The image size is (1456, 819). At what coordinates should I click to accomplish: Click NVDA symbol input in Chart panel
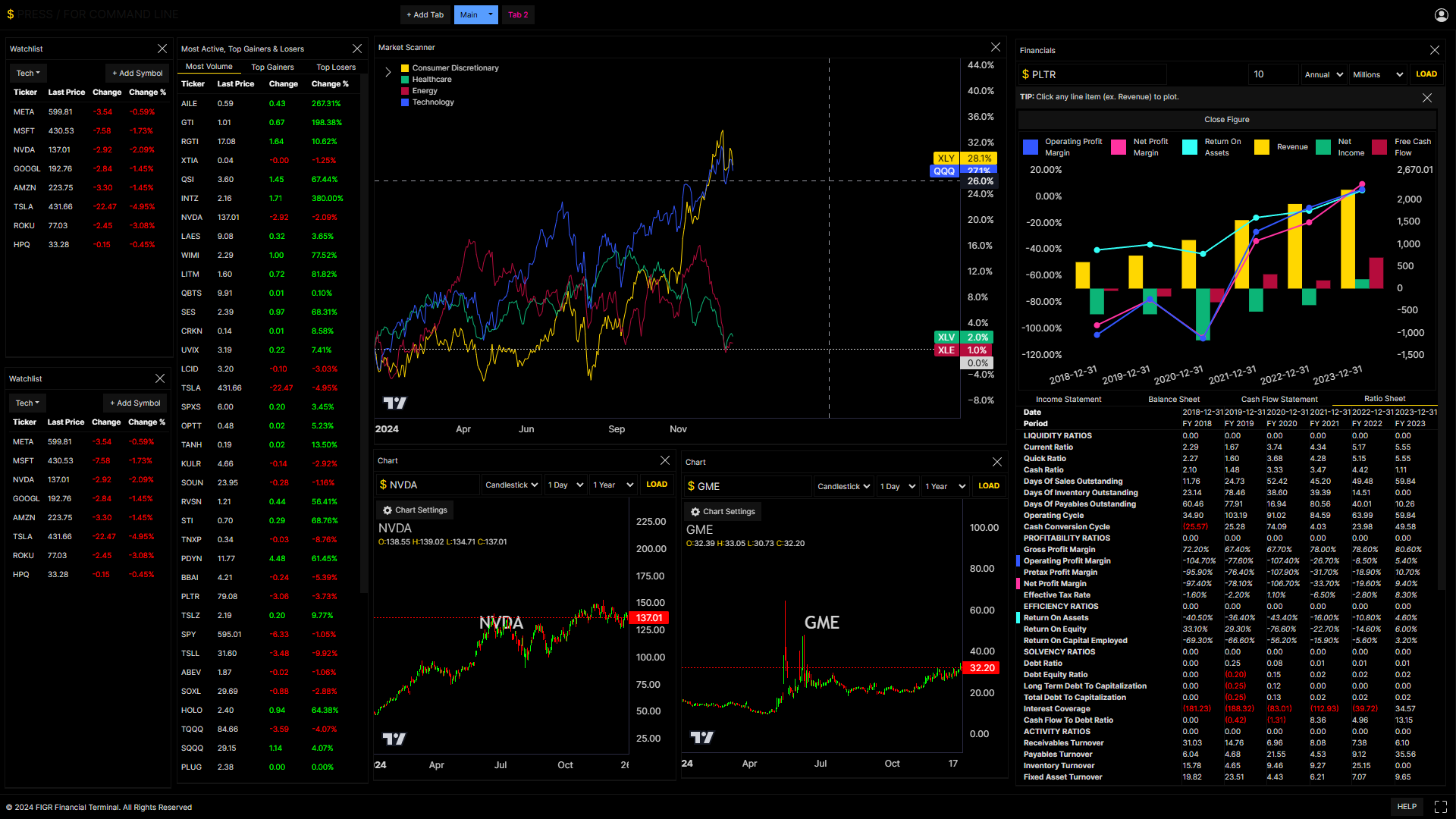point(428,485)
